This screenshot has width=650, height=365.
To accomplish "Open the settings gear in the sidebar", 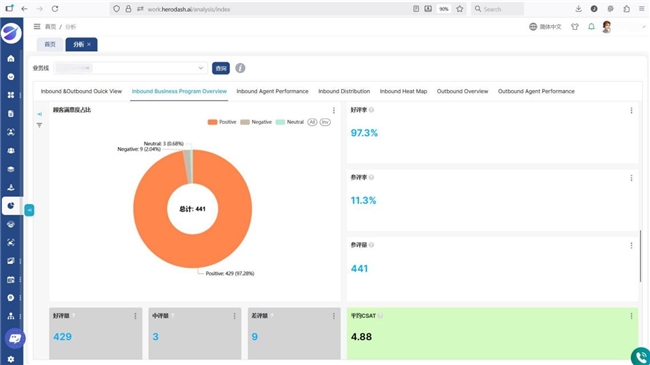I will (x=11, y=359).
